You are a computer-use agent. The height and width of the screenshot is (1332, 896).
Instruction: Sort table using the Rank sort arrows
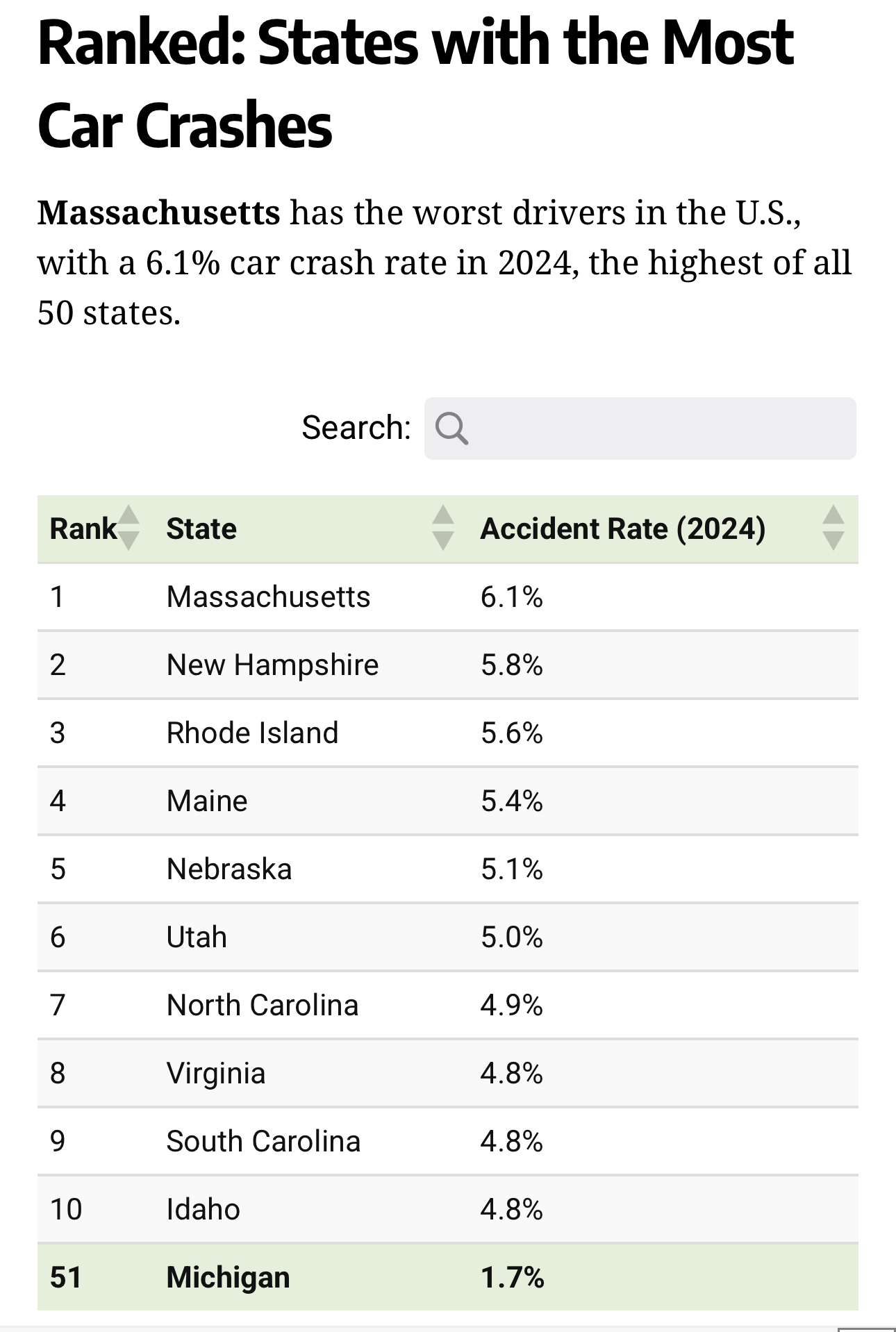pos(128,528)
